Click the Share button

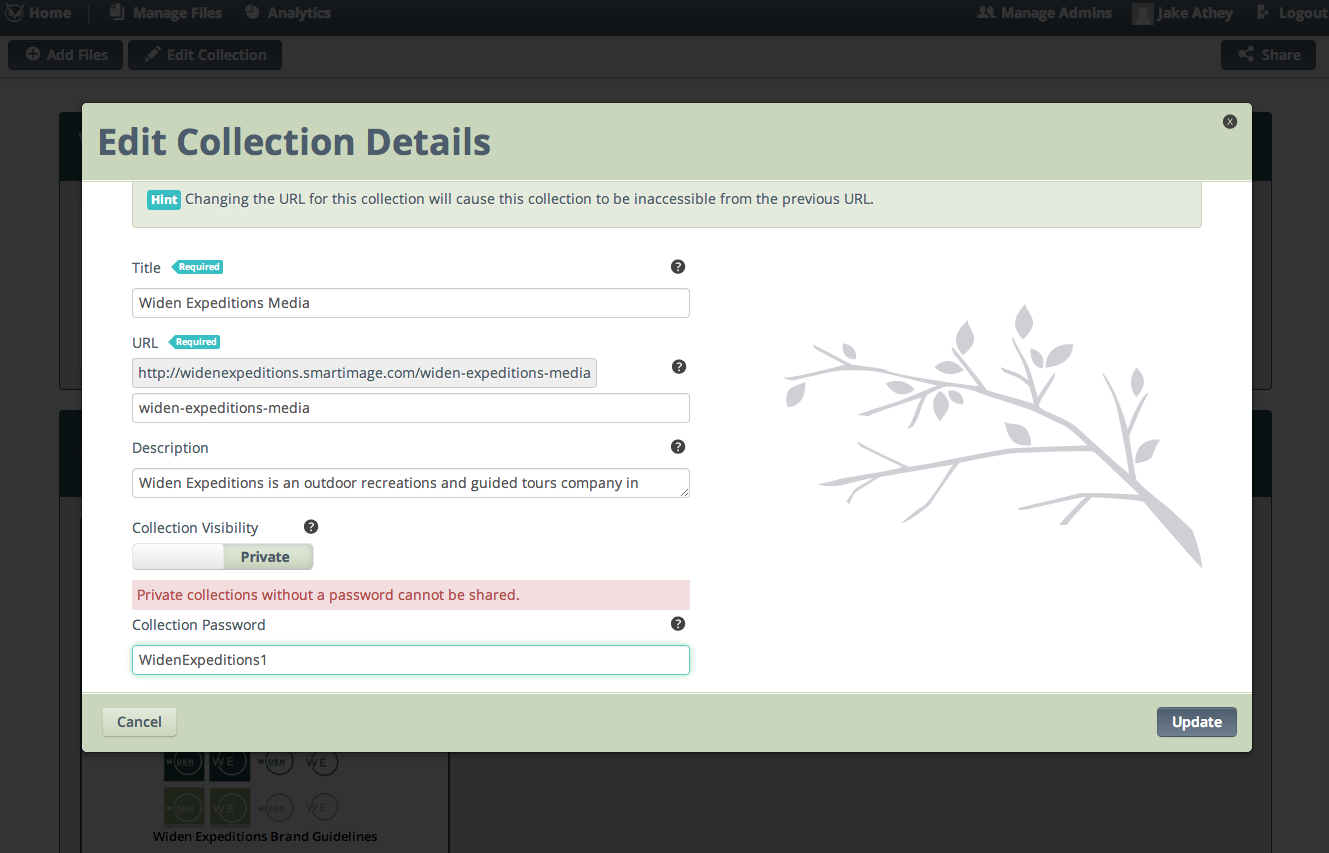1268,55
